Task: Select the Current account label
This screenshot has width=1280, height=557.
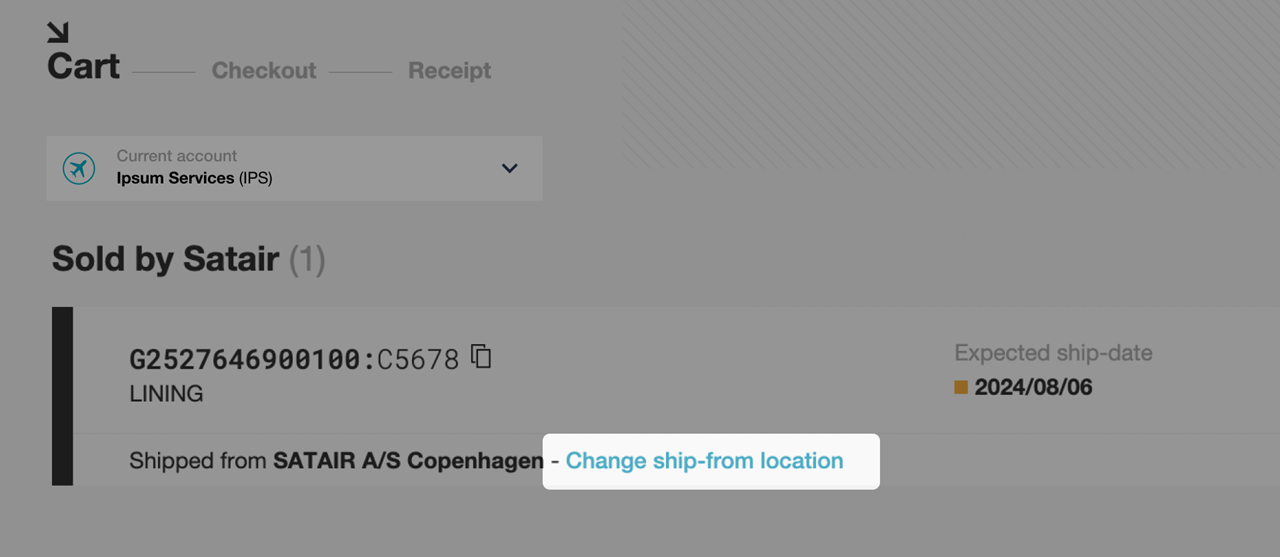Action: 177,156
